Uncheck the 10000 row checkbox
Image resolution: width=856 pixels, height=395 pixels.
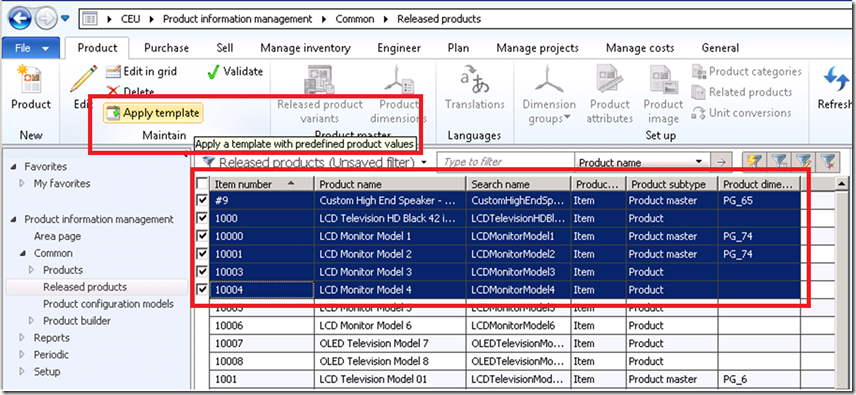click(x=202, y=236)
